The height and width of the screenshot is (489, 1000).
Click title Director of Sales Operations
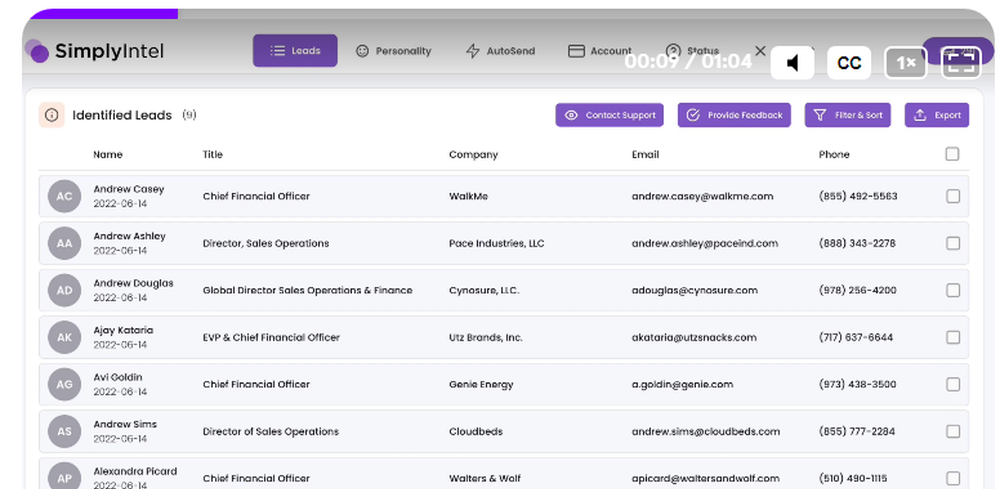click(270, 432)
